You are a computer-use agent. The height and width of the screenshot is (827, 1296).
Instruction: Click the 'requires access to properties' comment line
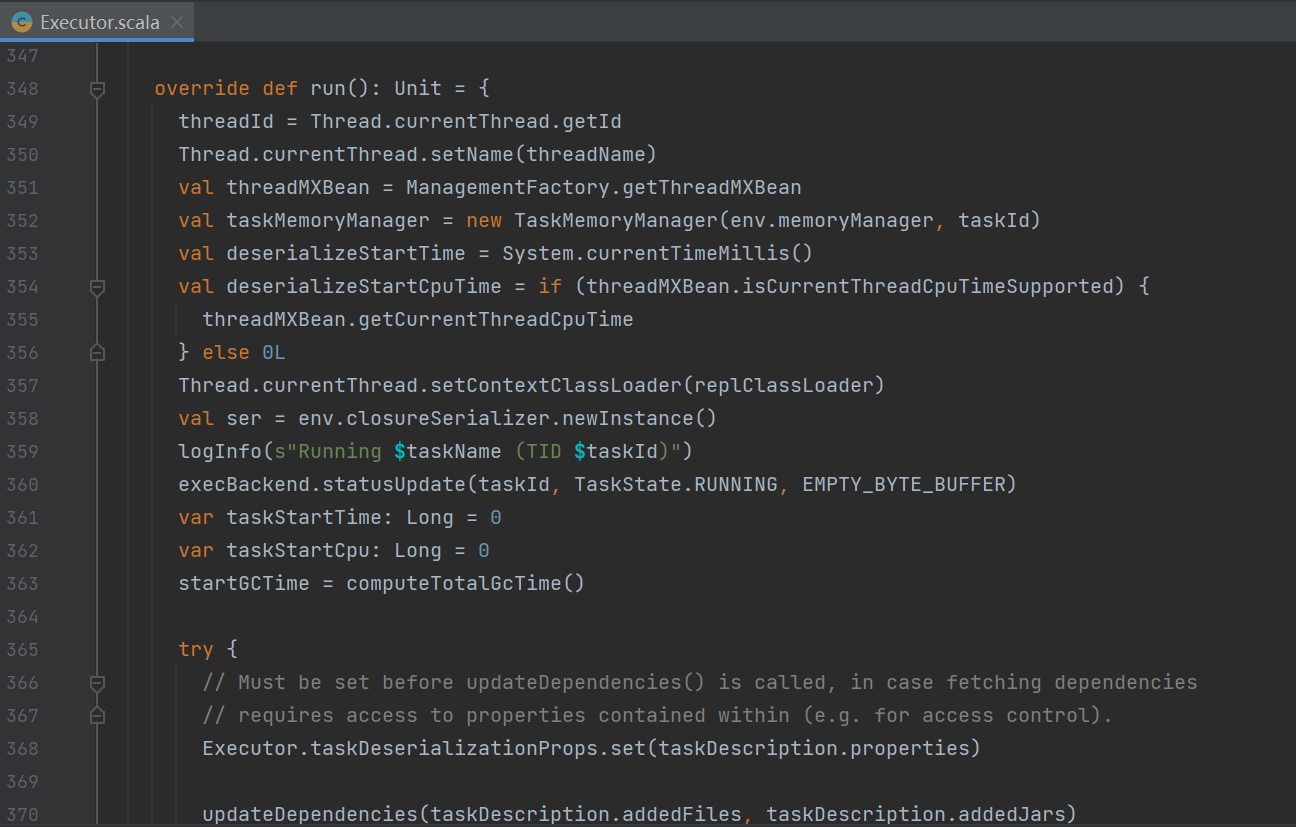tap(658, 715)
